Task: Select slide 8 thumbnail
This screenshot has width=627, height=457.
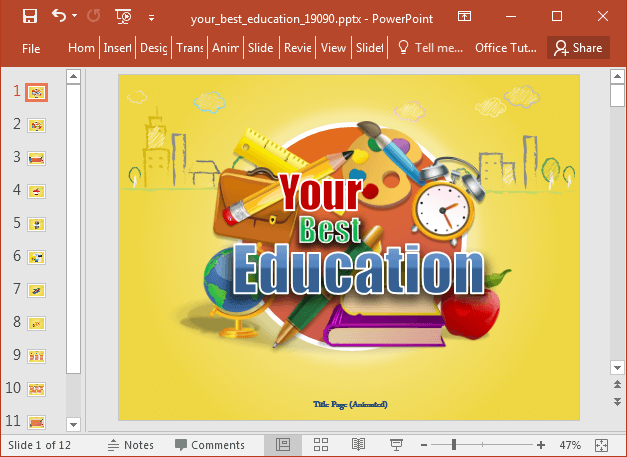Action: pyautogui.click(x=36, y=323)
